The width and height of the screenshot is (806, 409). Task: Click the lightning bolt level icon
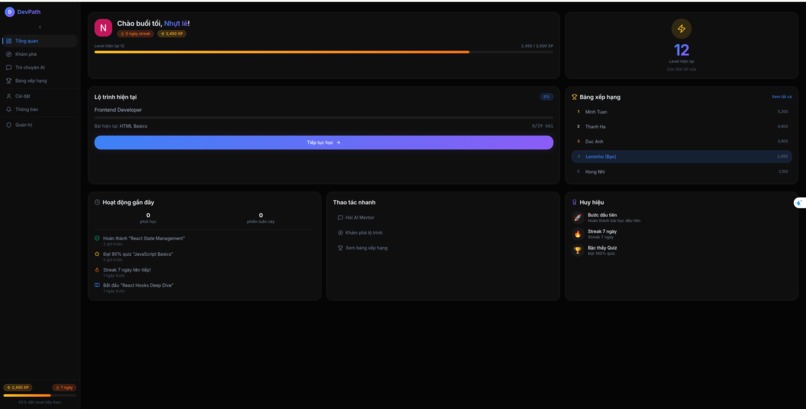click(x=681, y=29)
